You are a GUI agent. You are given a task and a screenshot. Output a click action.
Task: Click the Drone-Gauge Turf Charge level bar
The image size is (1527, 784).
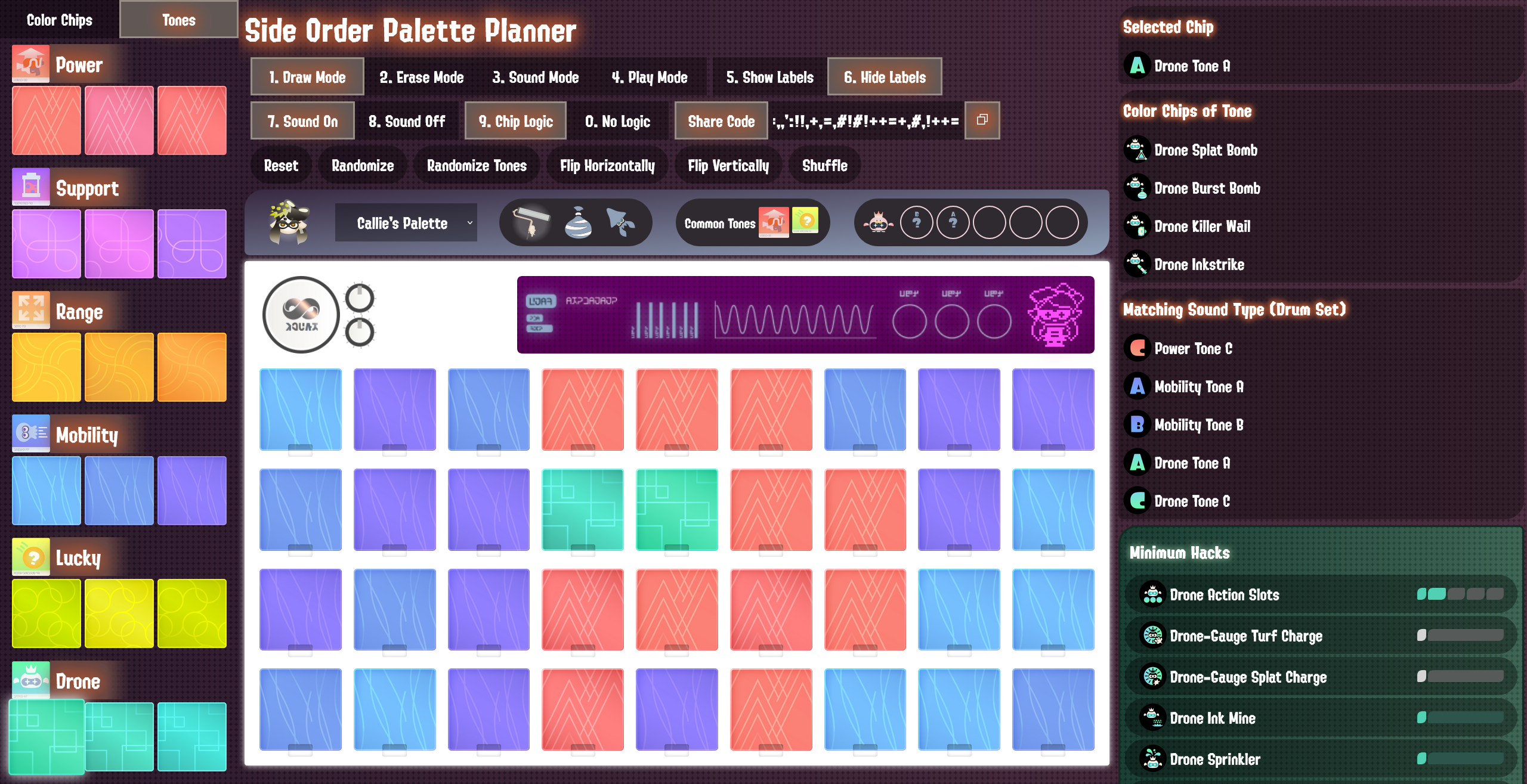1460,635
